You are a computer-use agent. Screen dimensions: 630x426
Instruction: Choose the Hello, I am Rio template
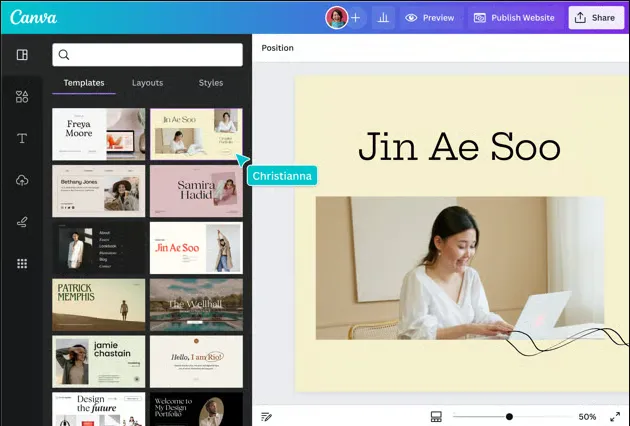pyautogui.click(x=196, y=362)
